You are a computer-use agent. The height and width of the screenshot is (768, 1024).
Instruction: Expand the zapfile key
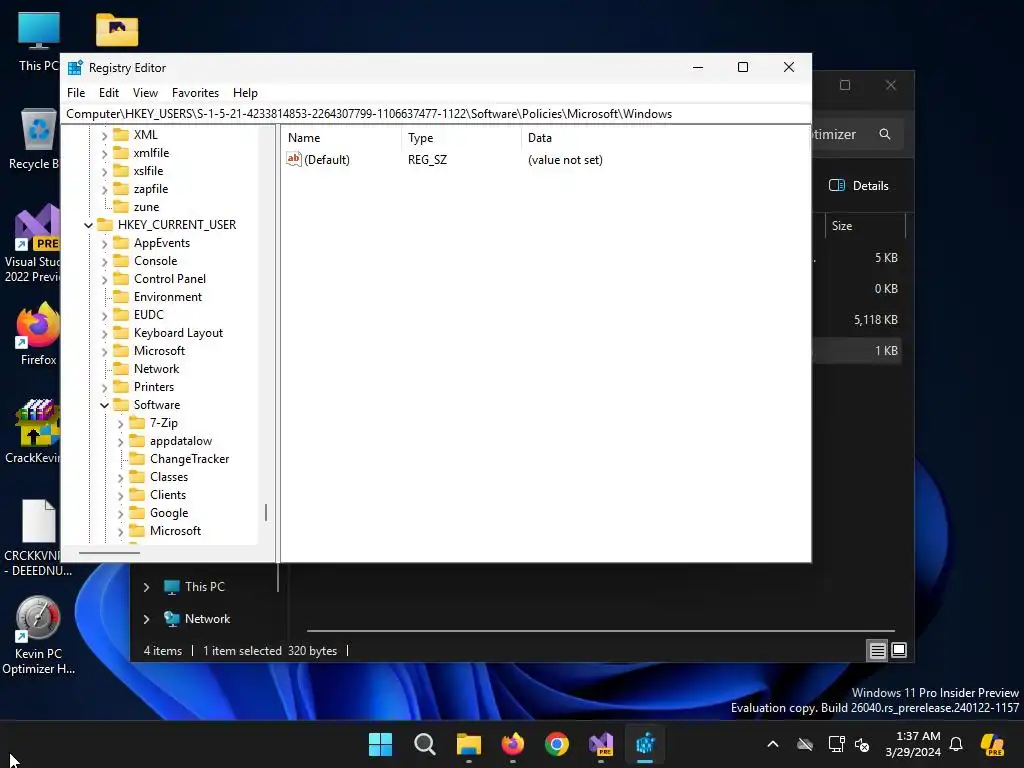(x=104, y=189)
